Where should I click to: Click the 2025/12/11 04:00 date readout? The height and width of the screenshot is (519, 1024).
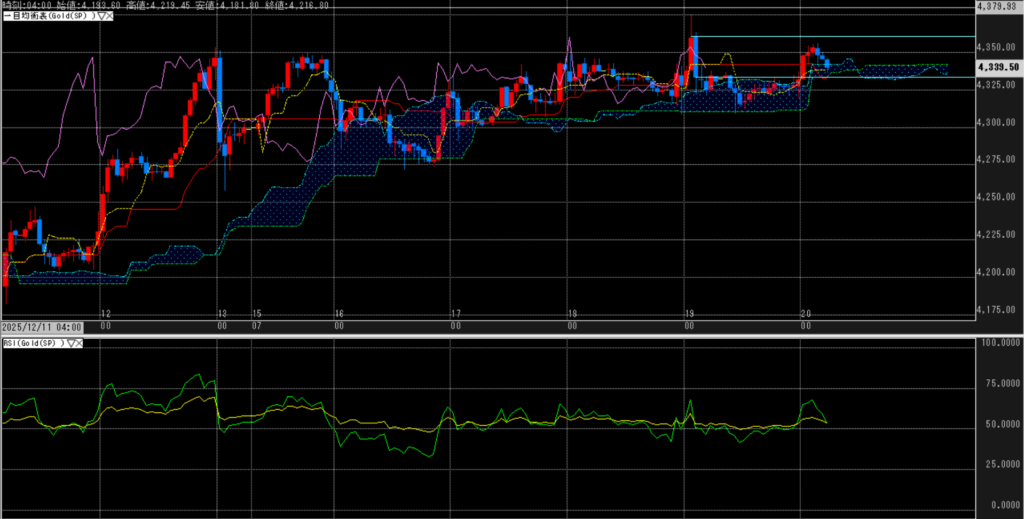click(x=40, y=327)
